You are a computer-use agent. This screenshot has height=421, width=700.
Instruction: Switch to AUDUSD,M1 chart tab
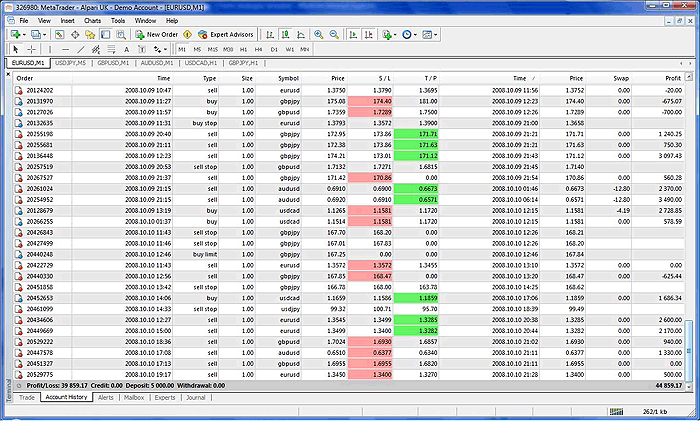[x=157, y=63]
